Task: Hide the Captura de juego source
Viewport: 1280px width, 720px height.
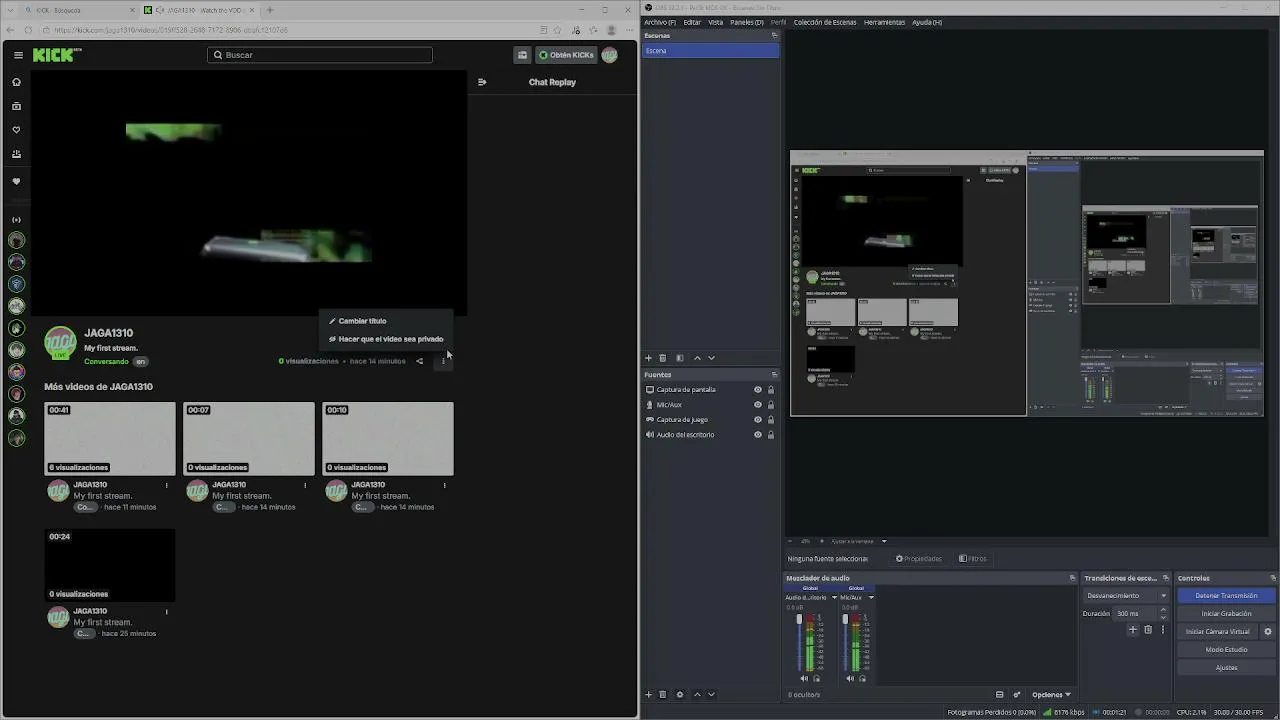Action: [757, 420]
